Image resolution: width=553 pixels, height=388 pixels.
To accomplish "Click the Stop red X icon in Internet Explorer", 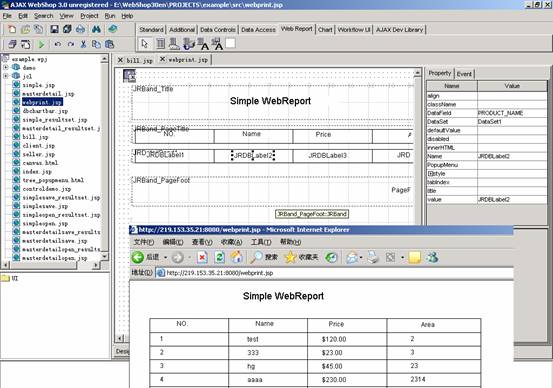I will (202, 257).
